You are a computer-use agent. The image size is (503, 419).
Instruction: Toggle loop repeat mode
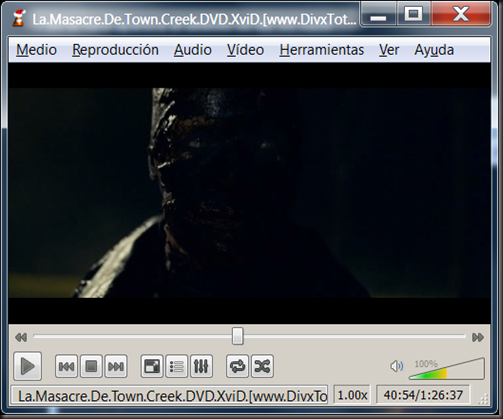tap(237, 366)
